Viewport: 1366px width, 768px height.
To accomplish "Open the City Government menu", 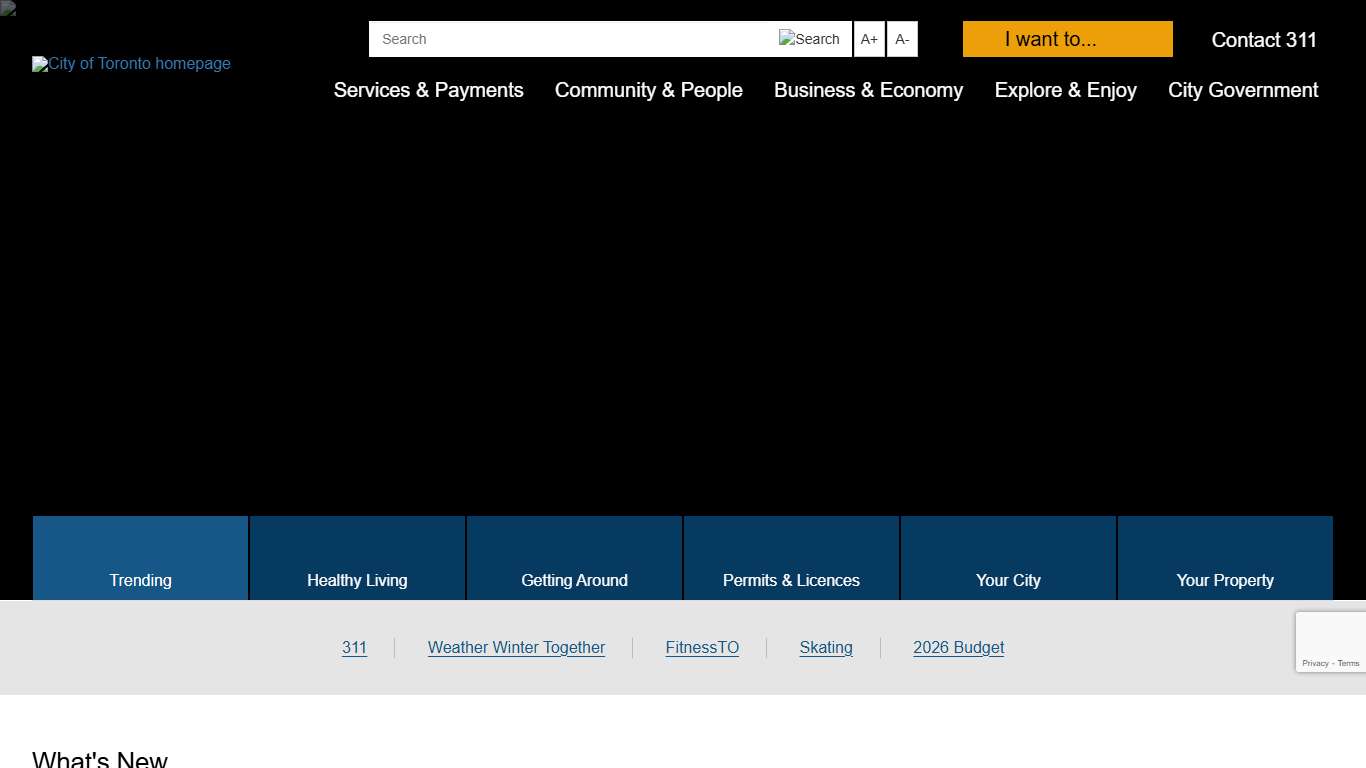I will [1243, 90].
